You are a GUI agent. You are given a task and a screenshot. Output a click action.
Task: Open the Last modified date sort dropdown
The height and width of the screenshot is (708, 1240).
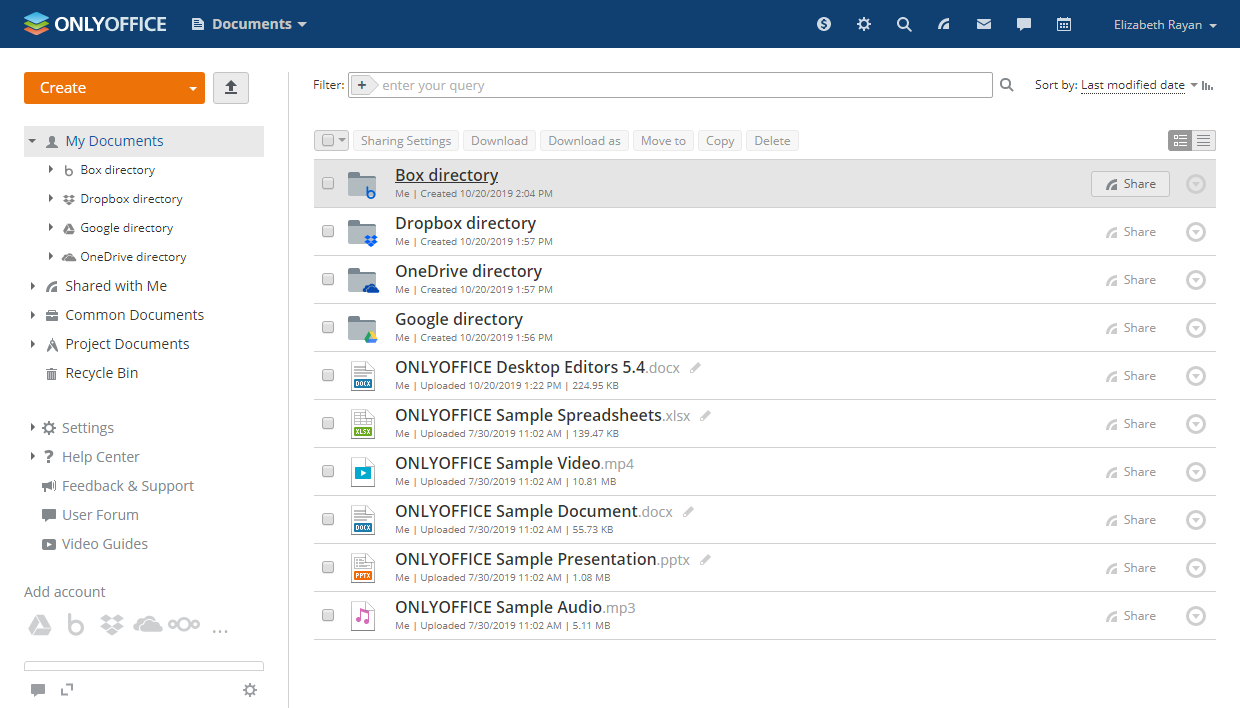point(1139,85)
